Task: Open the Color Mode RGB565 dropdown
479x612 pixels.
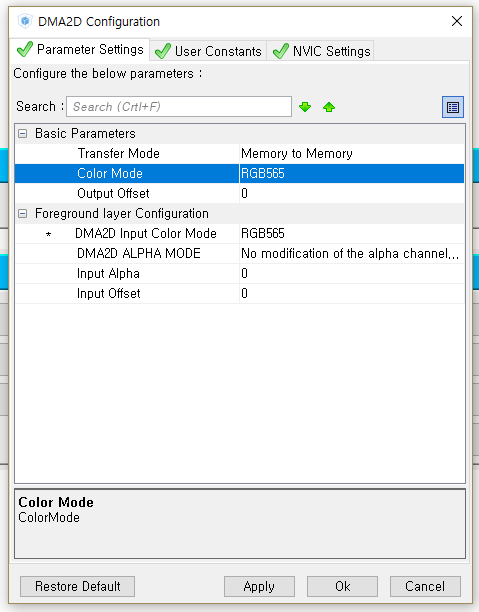Action: pyautogui.click(x=351, y=173)
